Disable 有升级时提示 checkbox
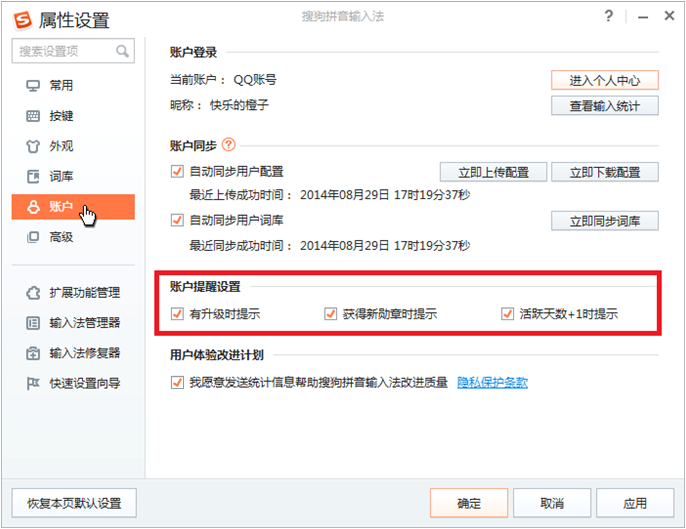The image size is (686, 529). pos(178,314)
